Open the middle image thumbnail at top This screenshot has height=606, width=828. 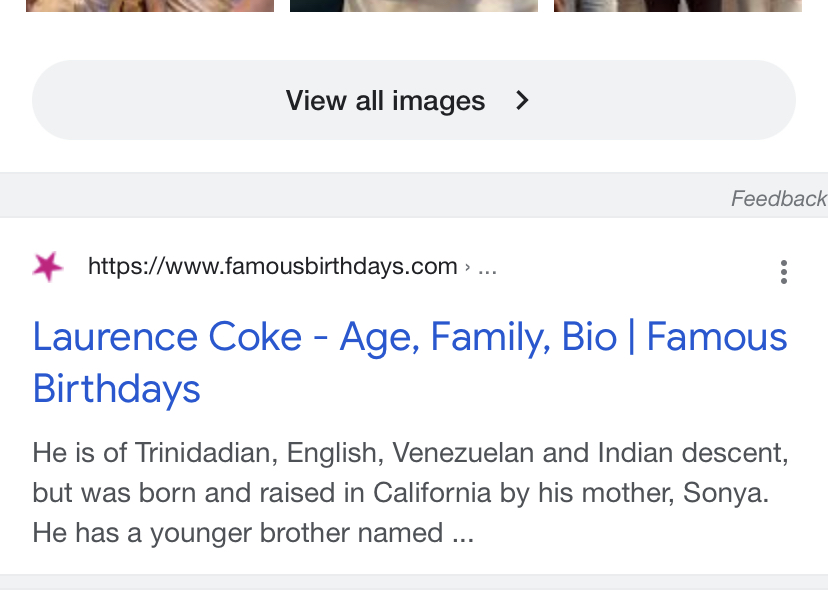coord(414,6)
